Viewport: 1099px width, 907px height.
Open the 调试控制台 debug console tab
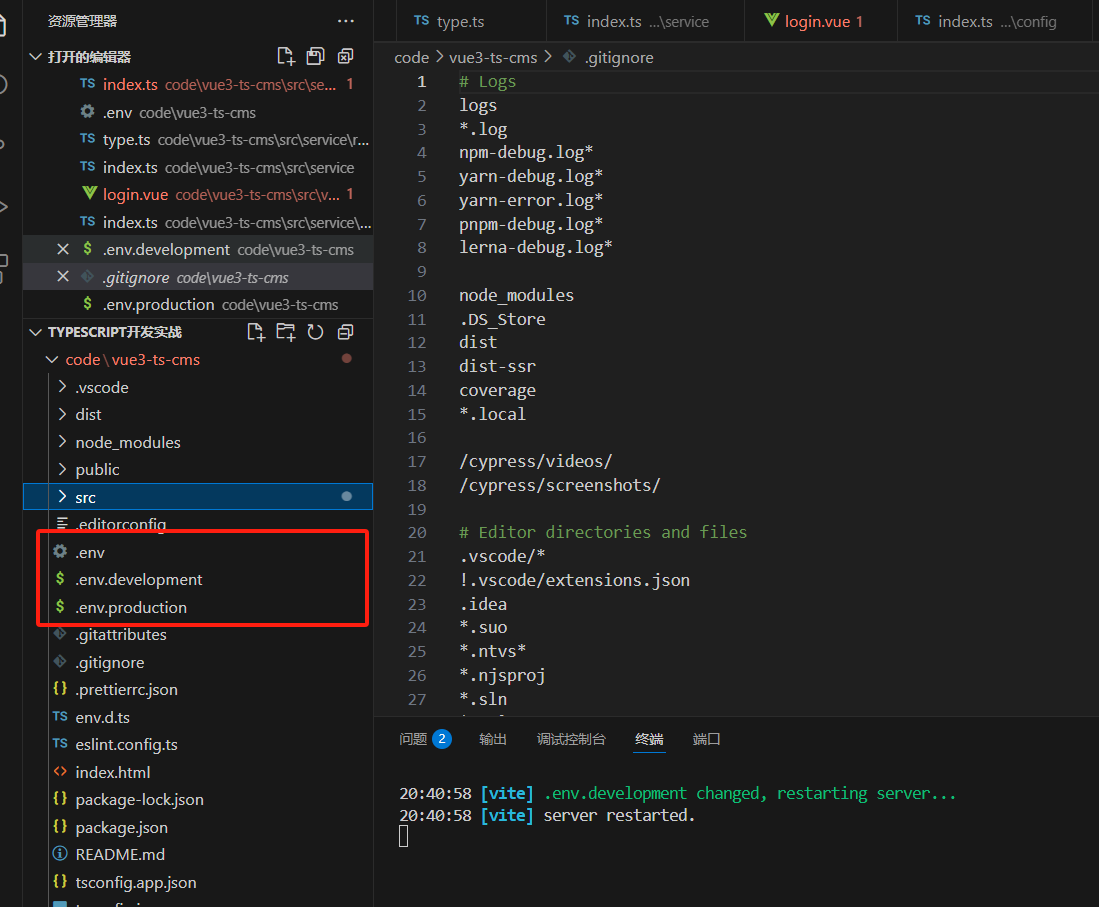pos(571,739)
